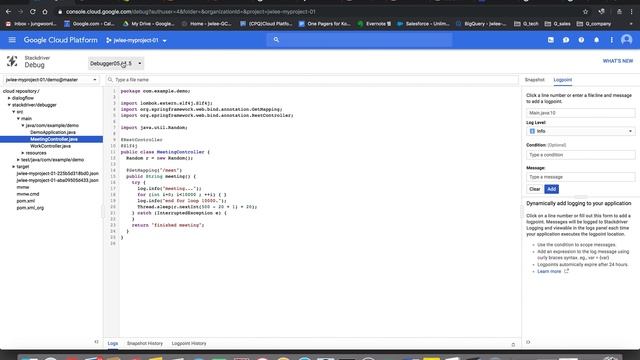Open the Debugger05 version dropdown

coord(116,64)
